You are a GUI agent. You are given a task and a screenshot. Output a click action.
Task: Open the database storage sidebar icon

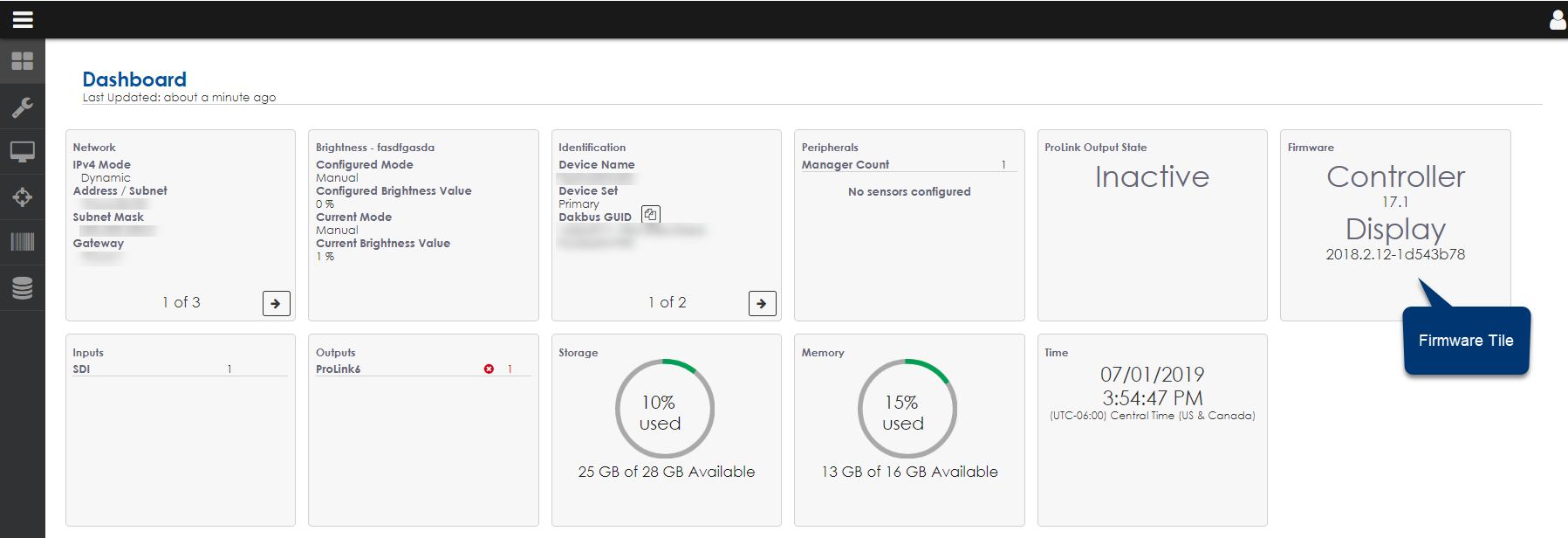(x=23, y=287)
